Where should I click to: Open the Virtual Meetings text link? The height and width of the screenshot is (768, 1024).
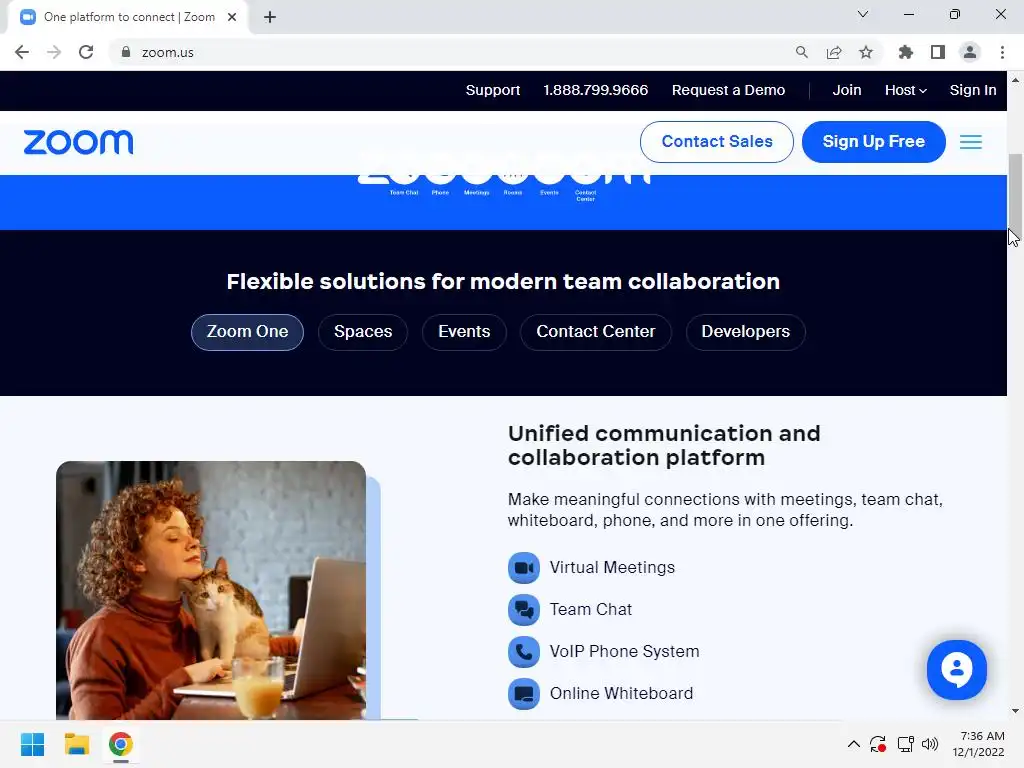pyautogui.click(x=612, y=568)
